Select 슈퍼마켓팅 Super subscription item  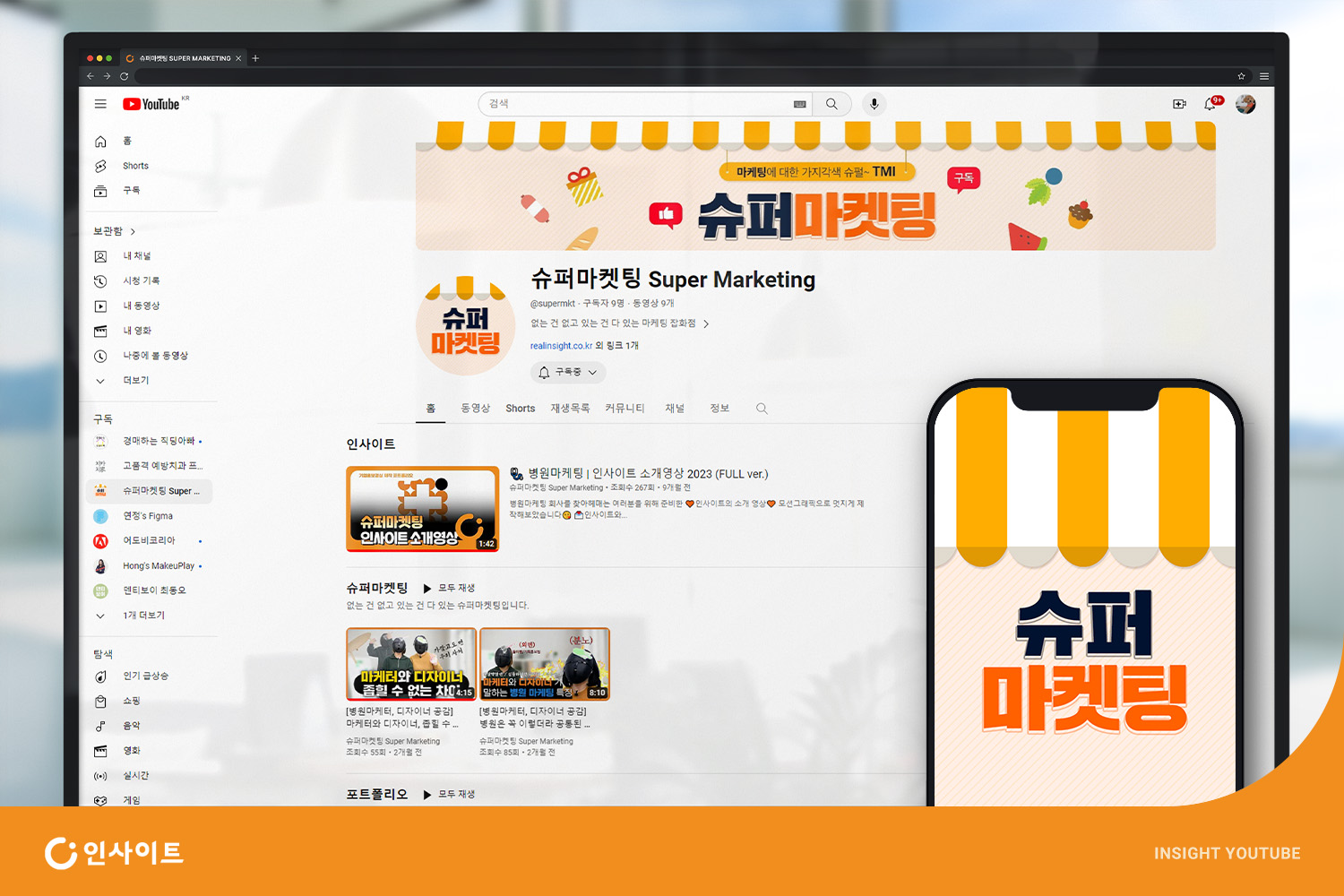click(x=150, y=491)
